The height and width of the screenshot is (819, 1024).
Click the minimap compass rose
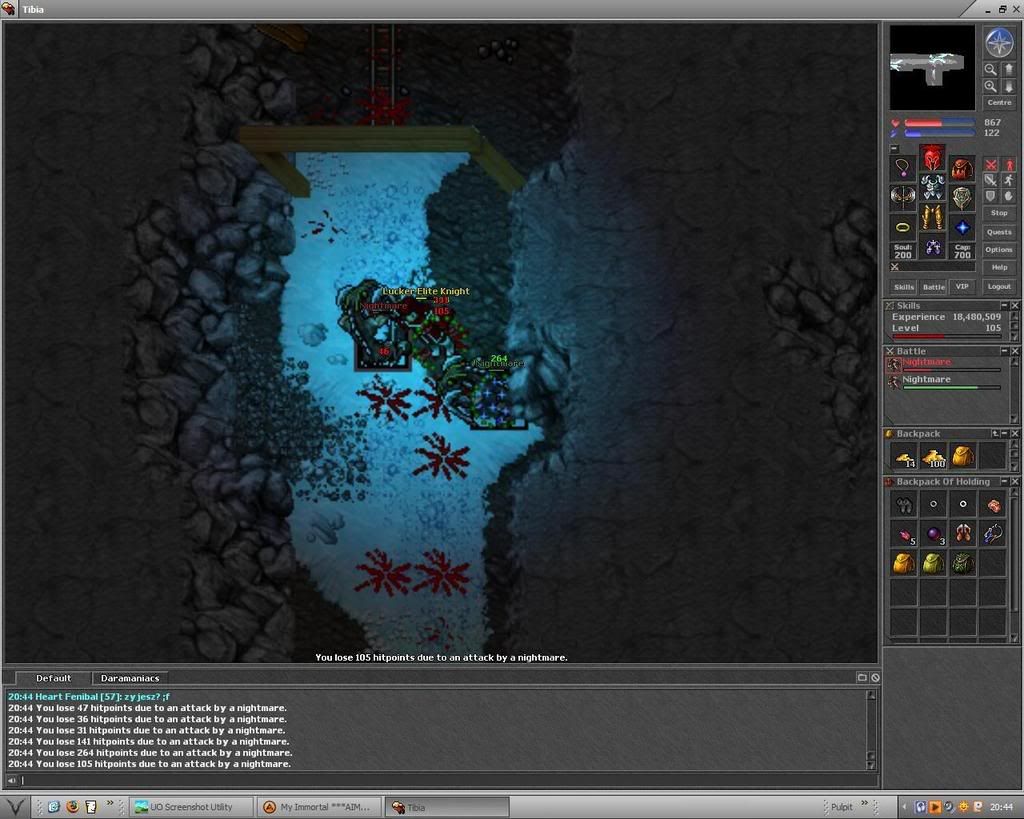point(999,42)
